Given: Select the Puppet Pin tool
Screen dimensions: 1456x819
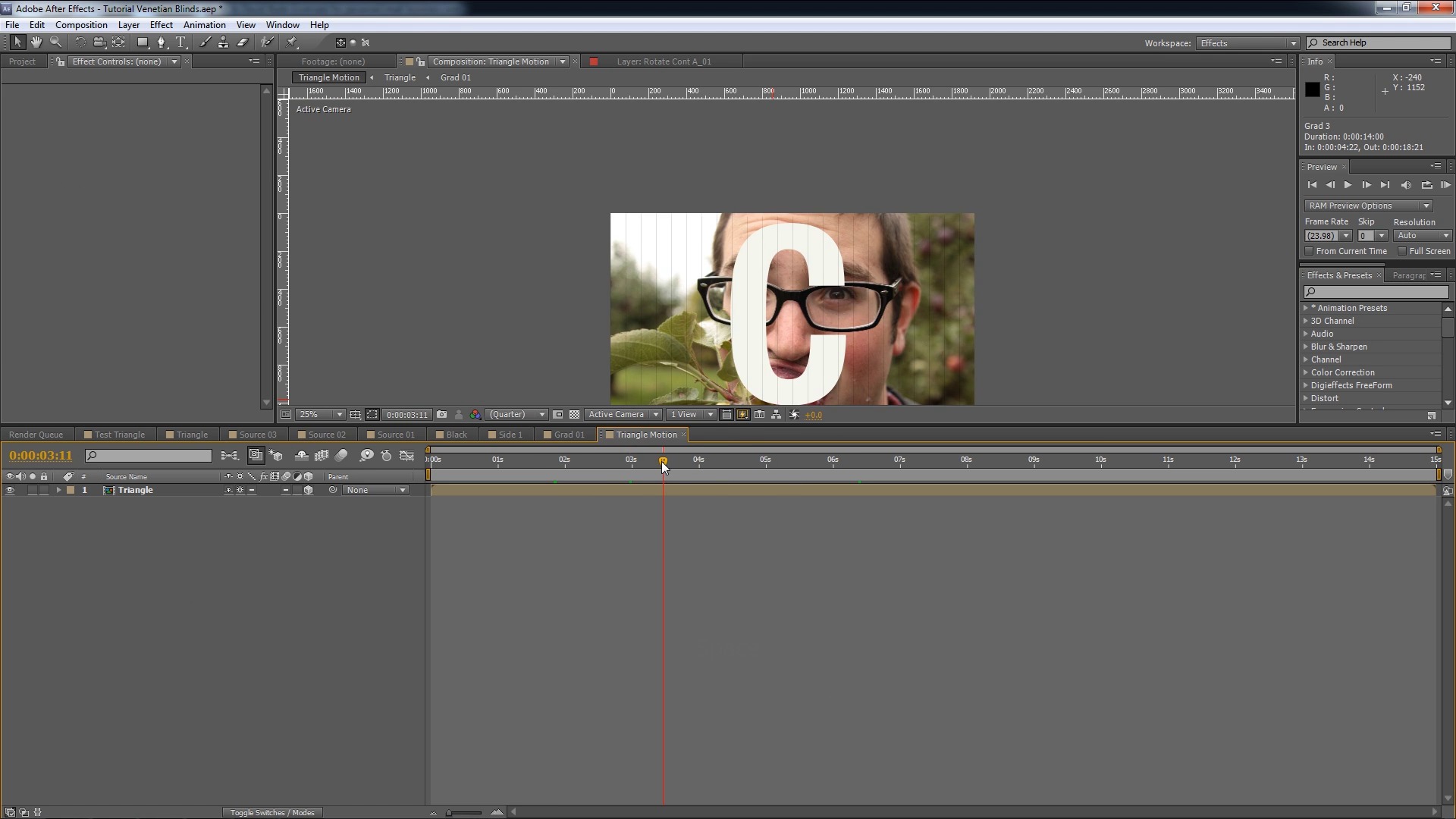Looking at the screenshot, I should pos(292,42).
